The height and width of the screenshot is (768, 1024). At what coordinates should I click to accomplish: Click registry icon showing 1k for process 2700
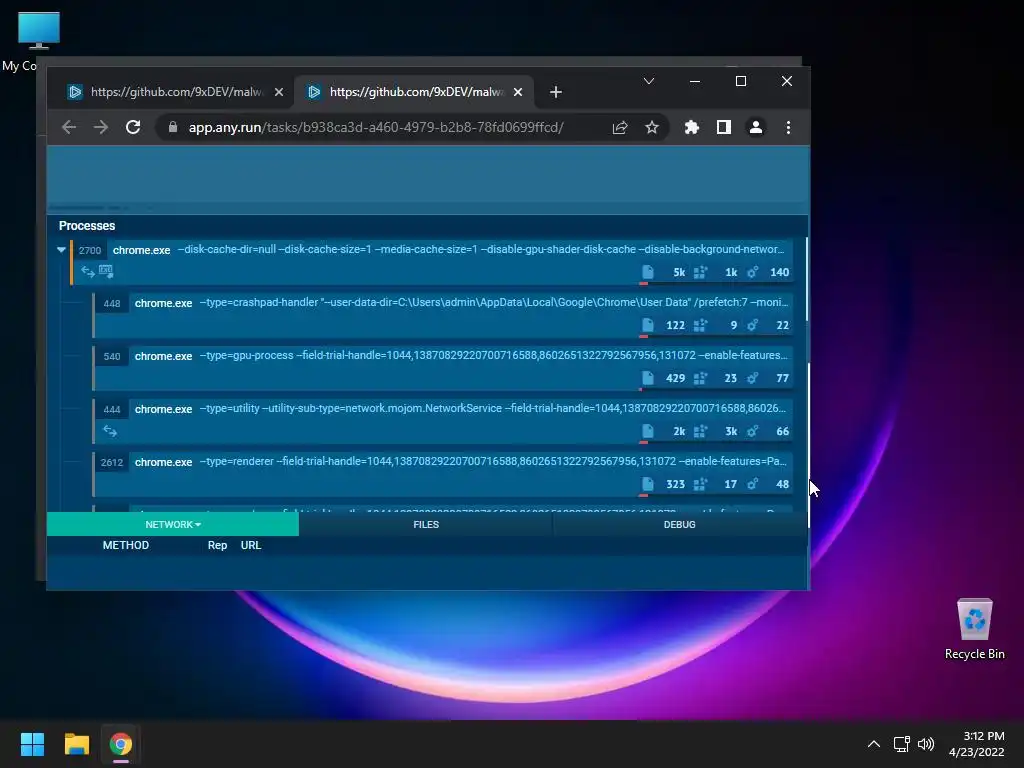click(700, 272)
